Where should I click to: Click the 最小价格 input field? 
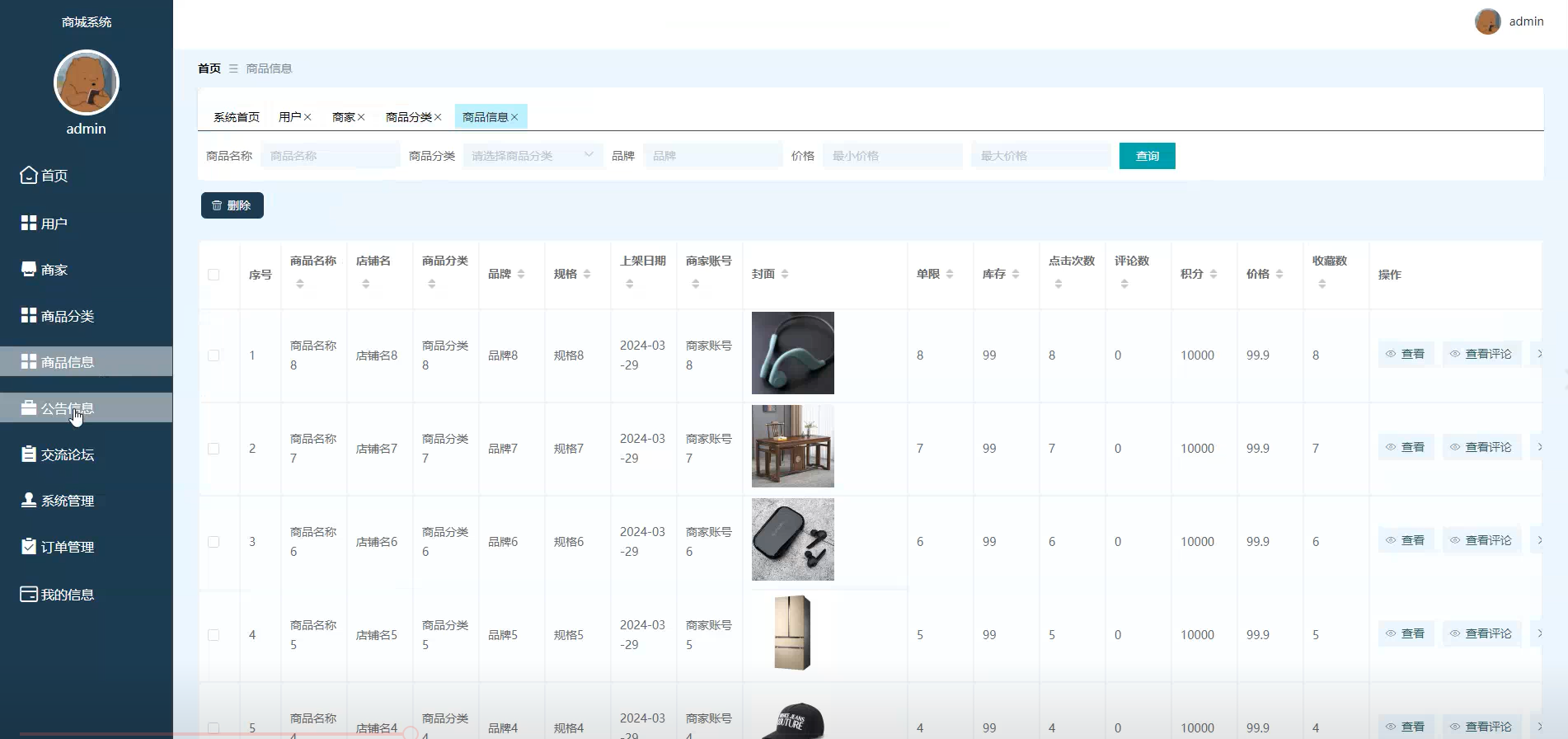tap(893, 155)
